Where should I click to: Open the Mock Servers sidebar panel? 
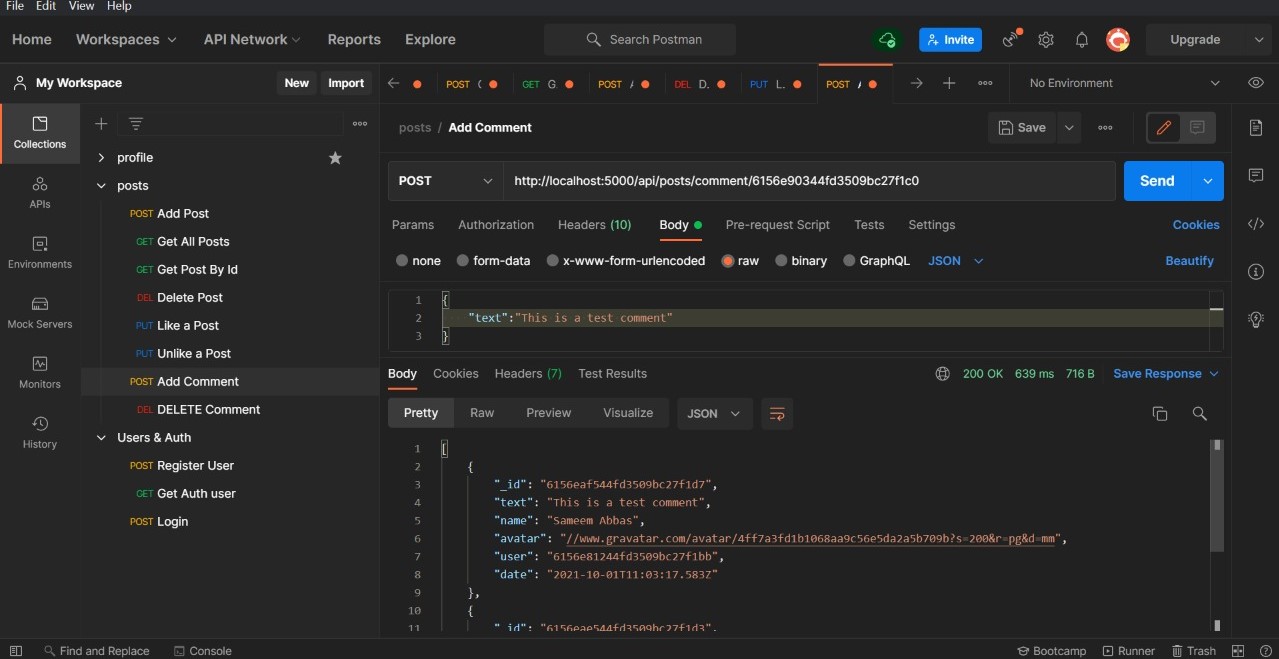(40, 313)
